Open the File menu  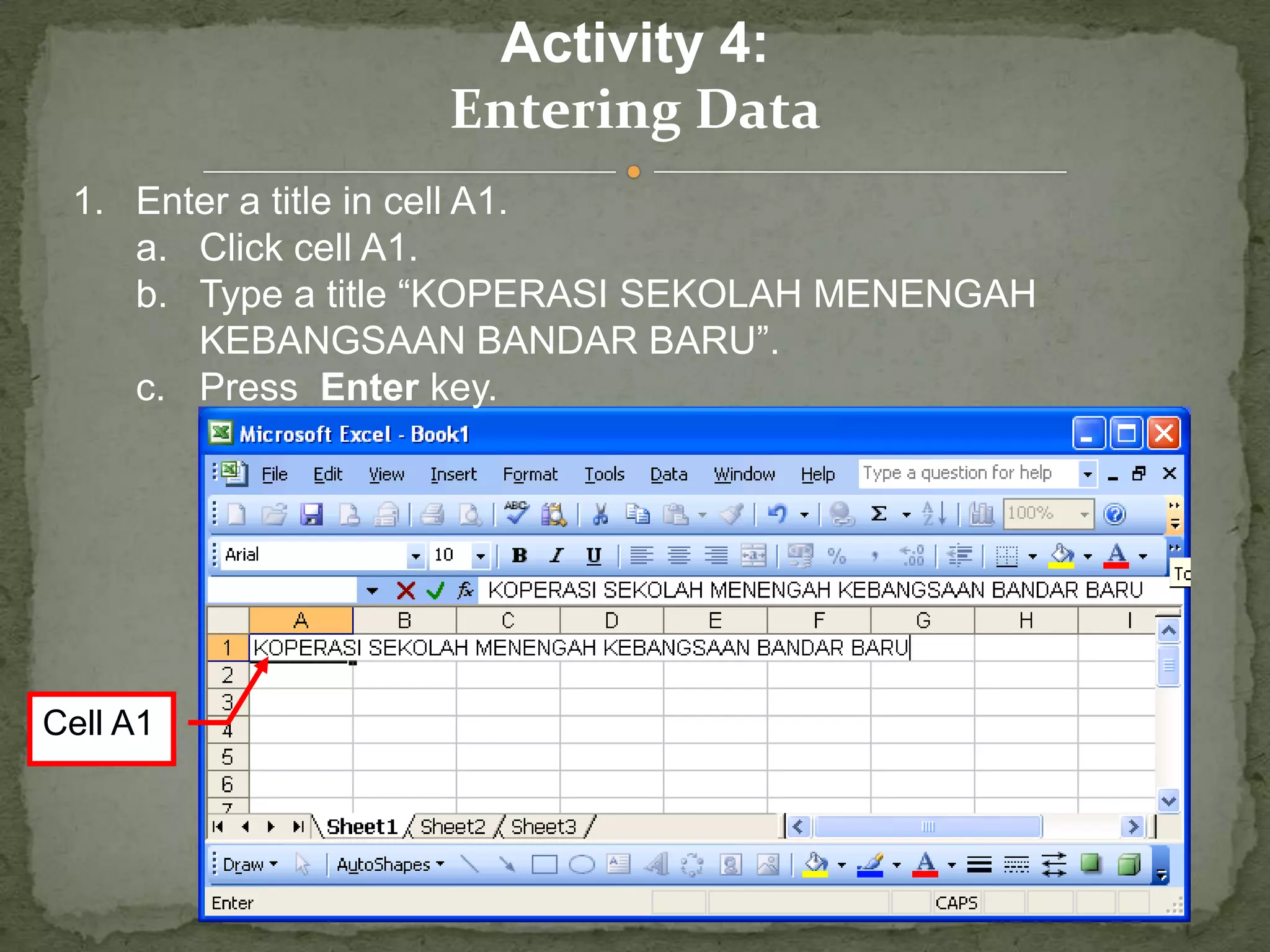(274, 474)
